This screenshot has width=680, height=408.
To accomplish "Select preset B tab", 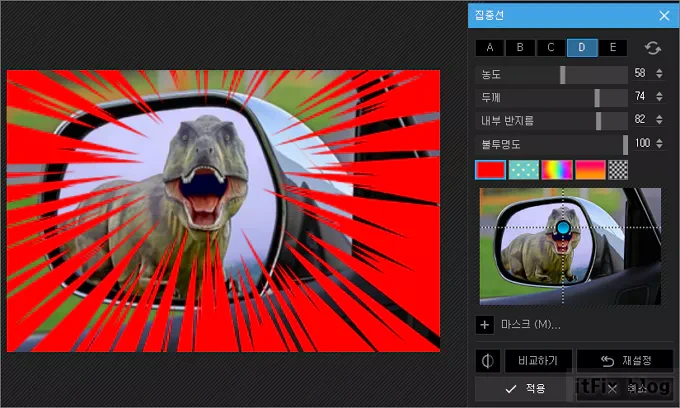I will (520, 48).
